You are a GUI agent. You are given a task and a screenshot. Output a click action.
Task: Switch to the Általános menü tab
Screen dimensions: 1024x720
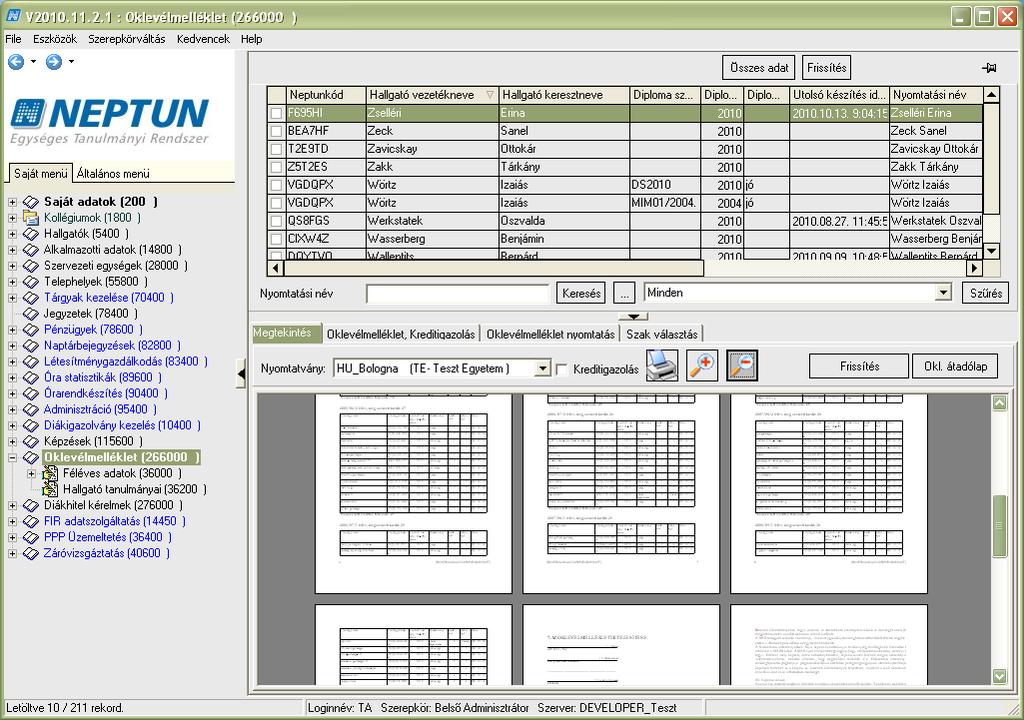[x=113, y=173]
